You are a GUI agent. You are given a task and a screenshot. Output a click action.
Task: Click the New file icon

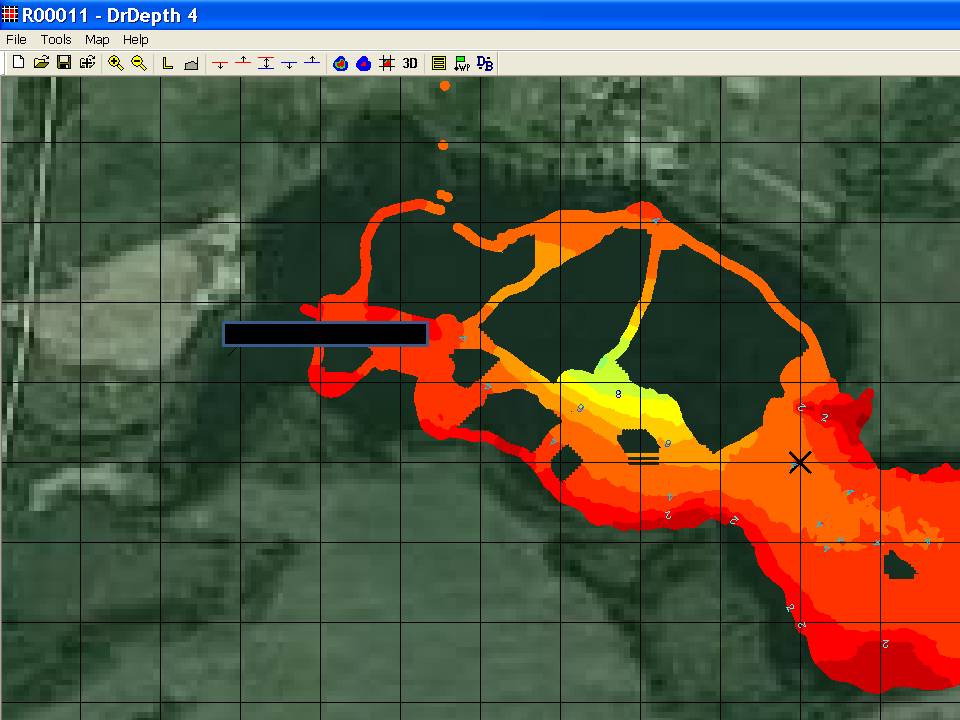[x=18, y=63]
